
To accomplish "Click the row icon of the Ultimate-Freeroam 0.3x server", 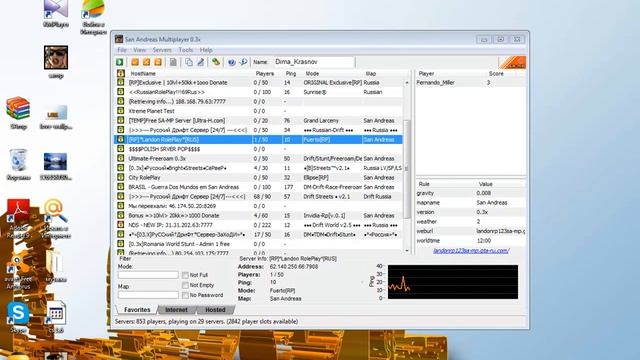I will point(120,158).
